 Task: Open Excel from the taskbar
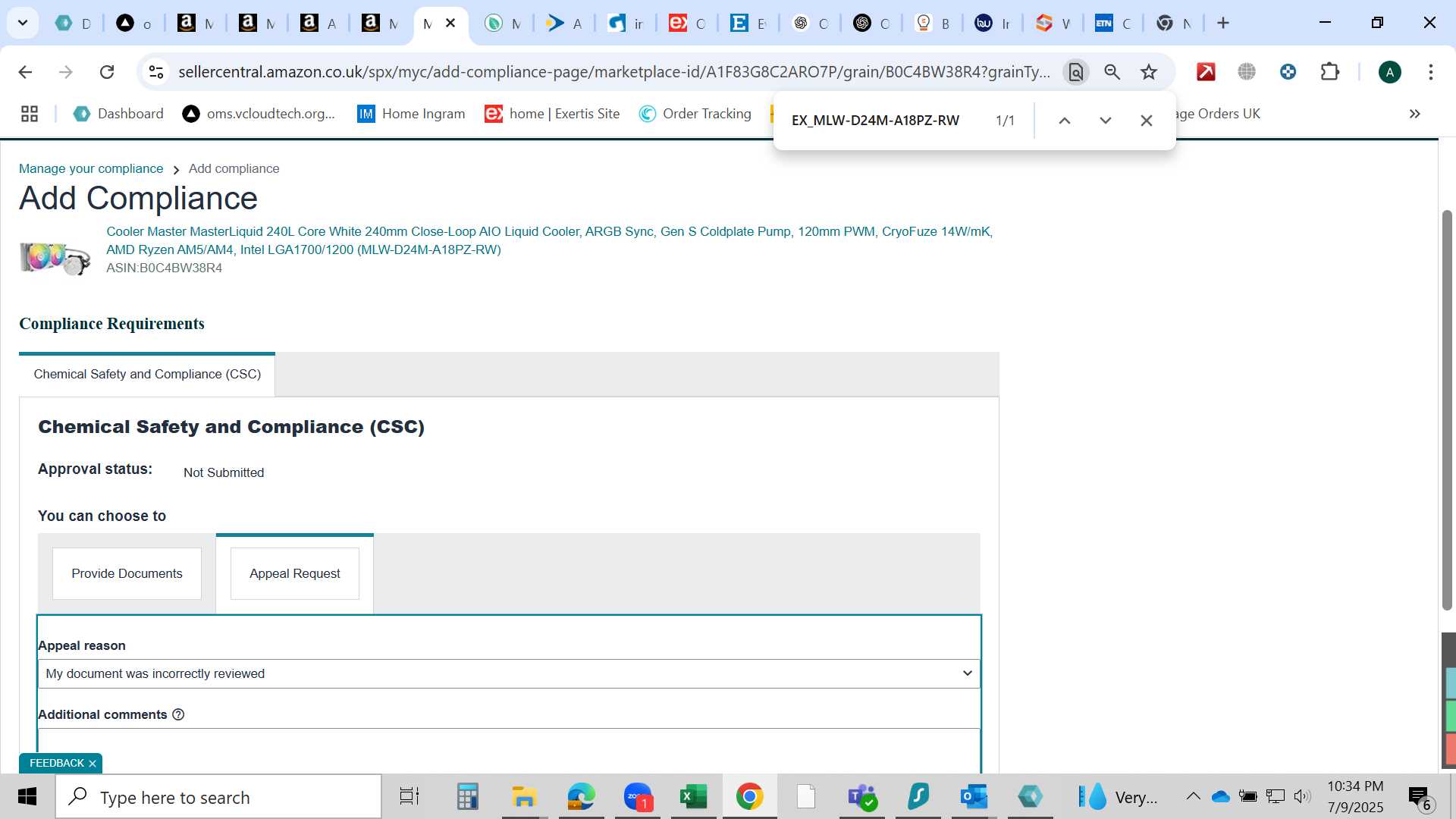point(693,797)
